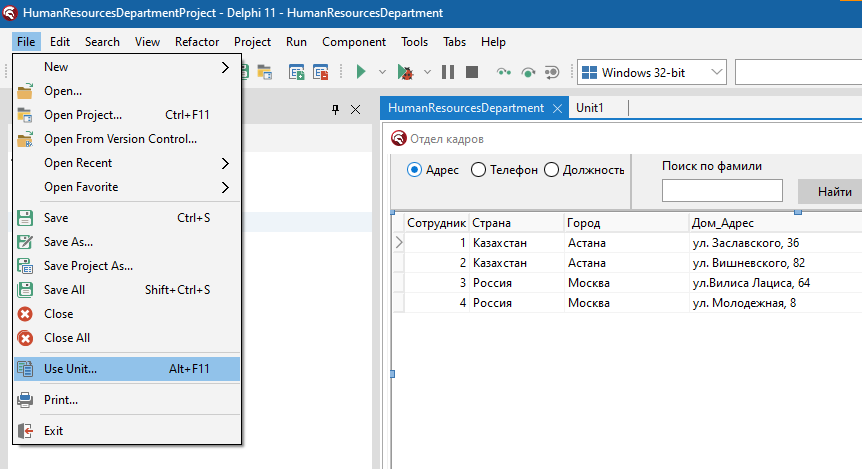Stop the program with the square icon
The height and width of the screenshot is (469, 862).
click(x=472, y=72)
